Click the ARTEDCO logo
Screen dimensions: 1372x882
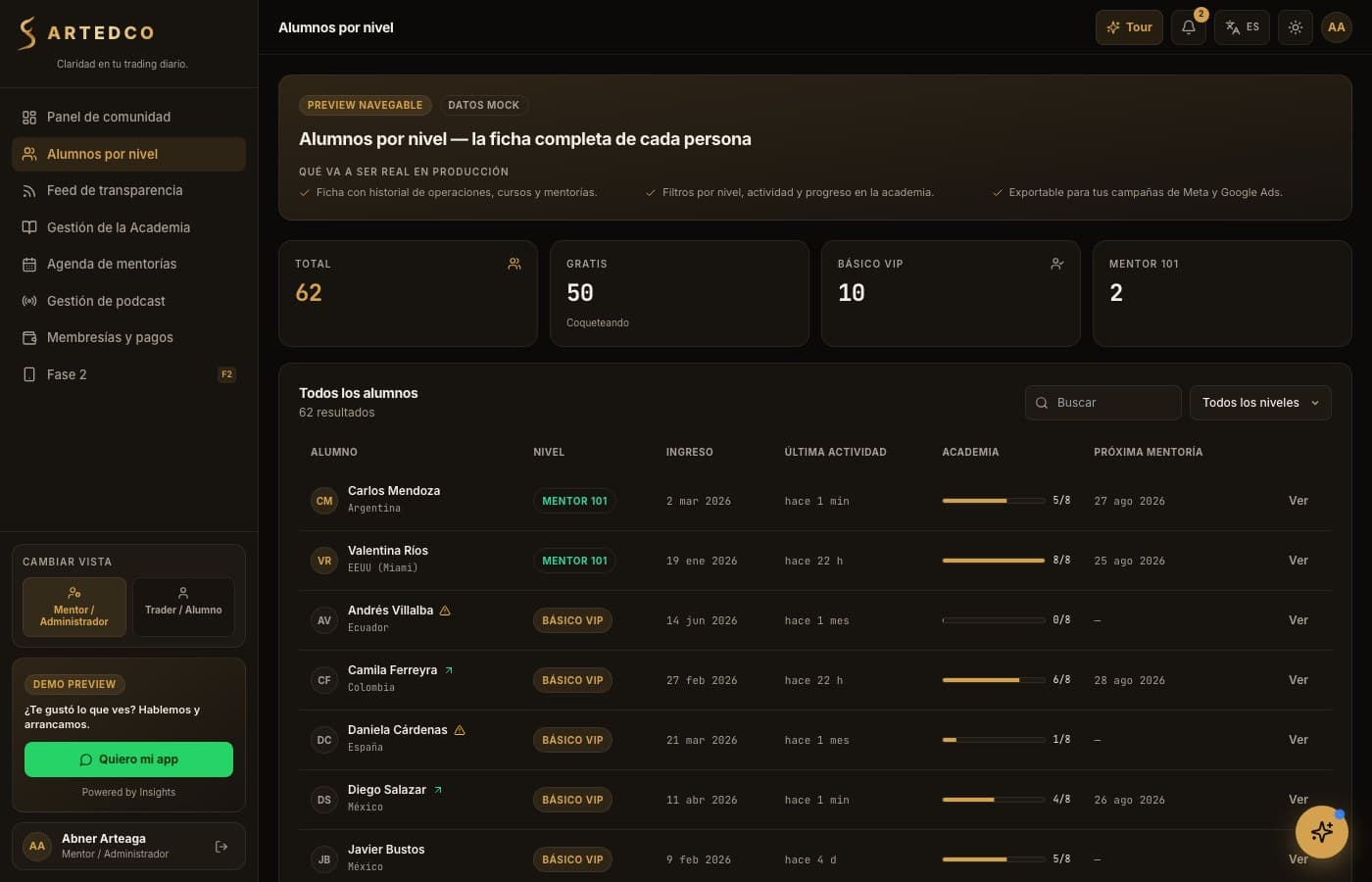[x=86, y=32]
